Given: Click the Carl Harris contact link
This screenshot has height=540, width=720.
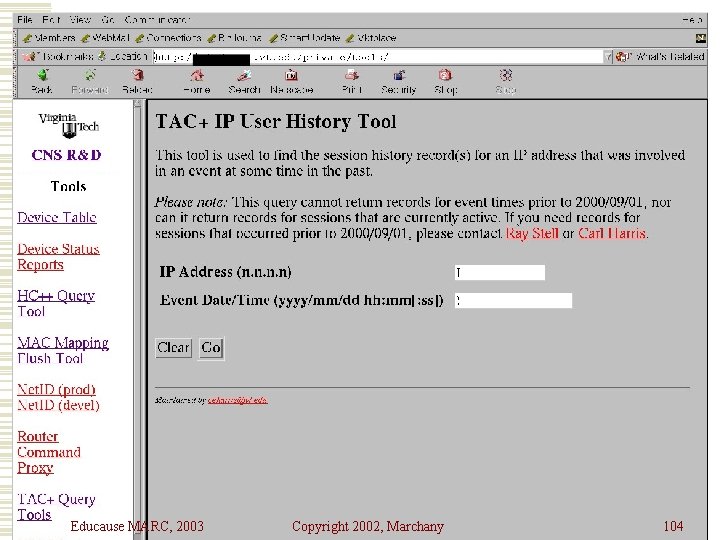Looking at the screenshot, I should pos(612,233).
